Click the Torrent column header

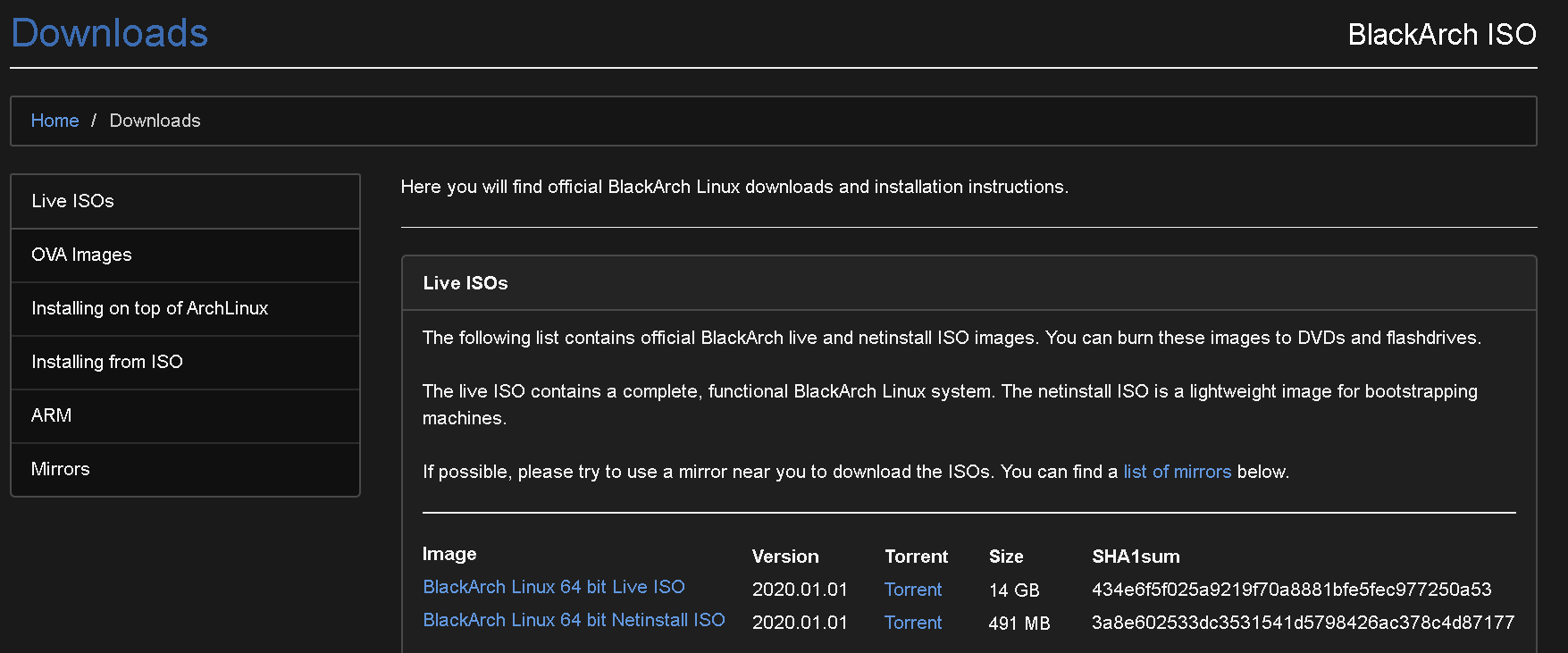tap(917, 557)
